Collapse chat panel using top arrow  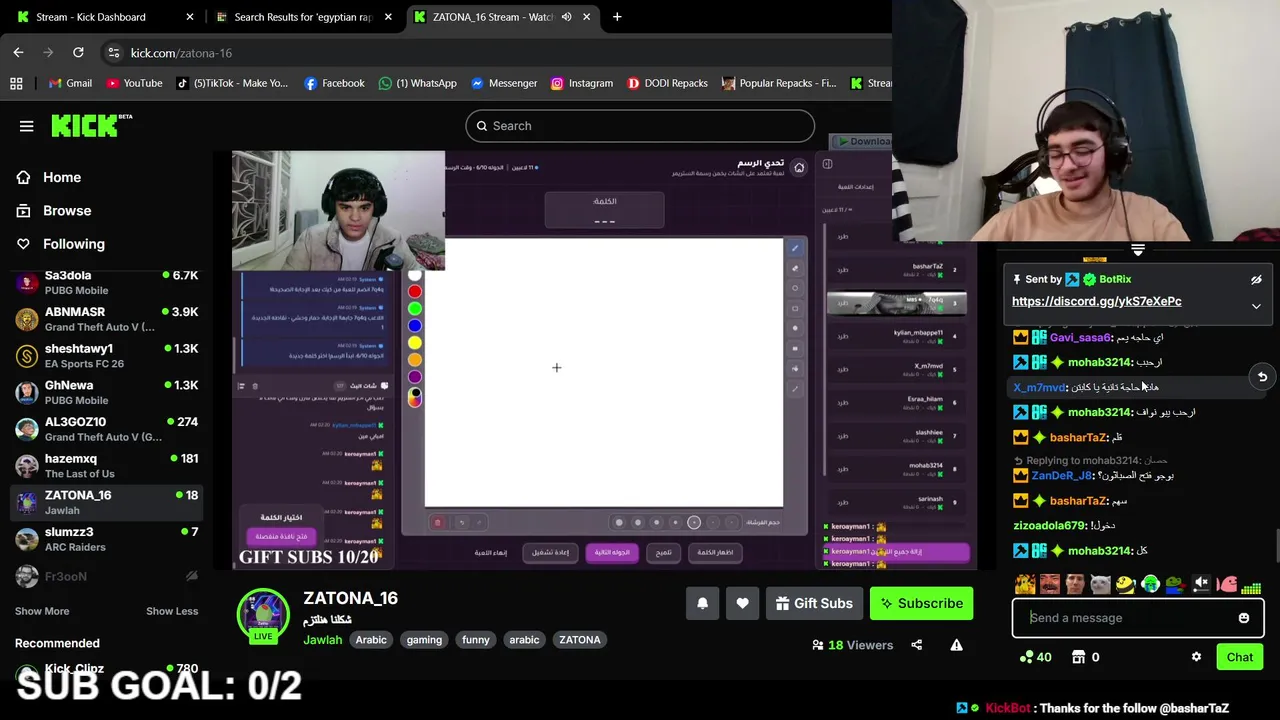click(x=1137, y=250)
